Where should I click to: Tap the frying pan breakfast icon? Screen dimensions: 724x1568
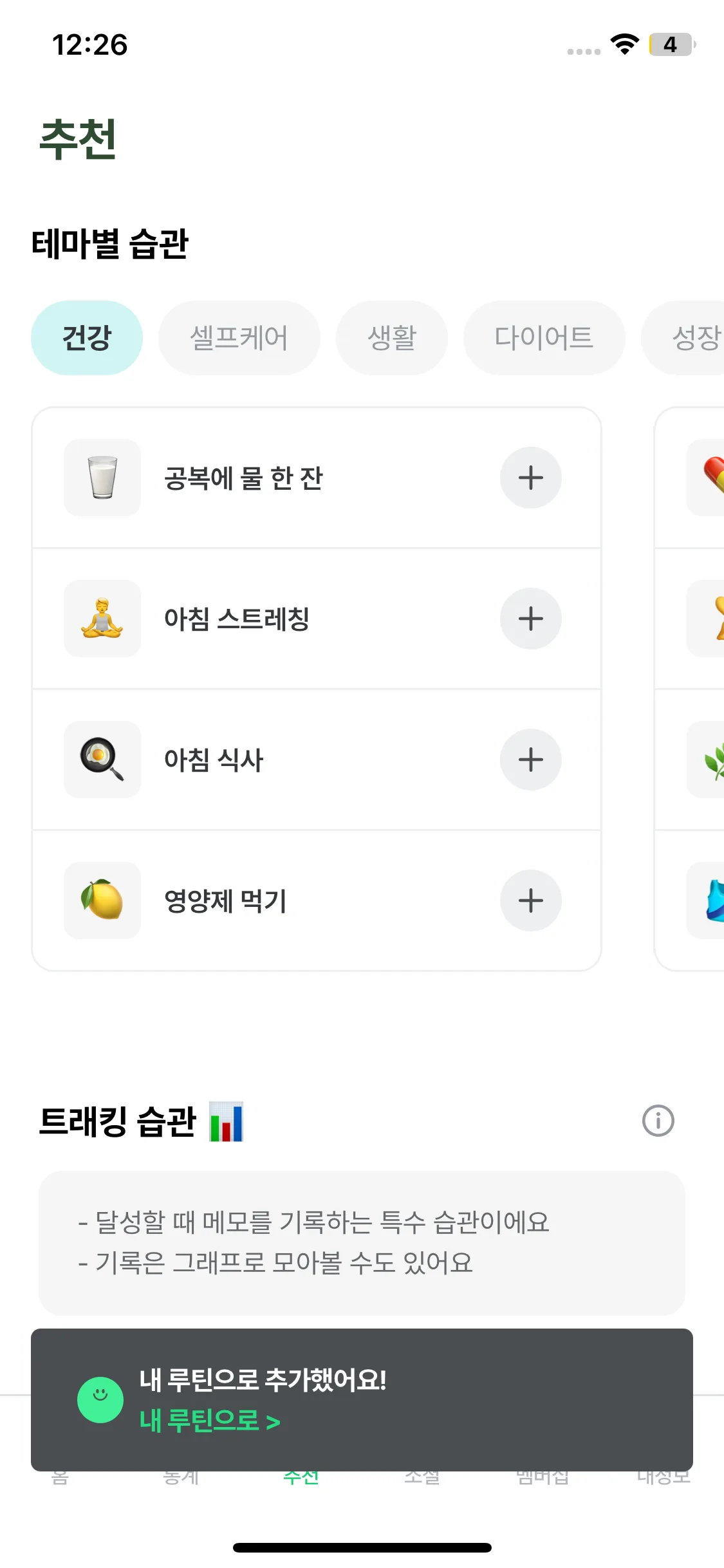pos(102,760)
